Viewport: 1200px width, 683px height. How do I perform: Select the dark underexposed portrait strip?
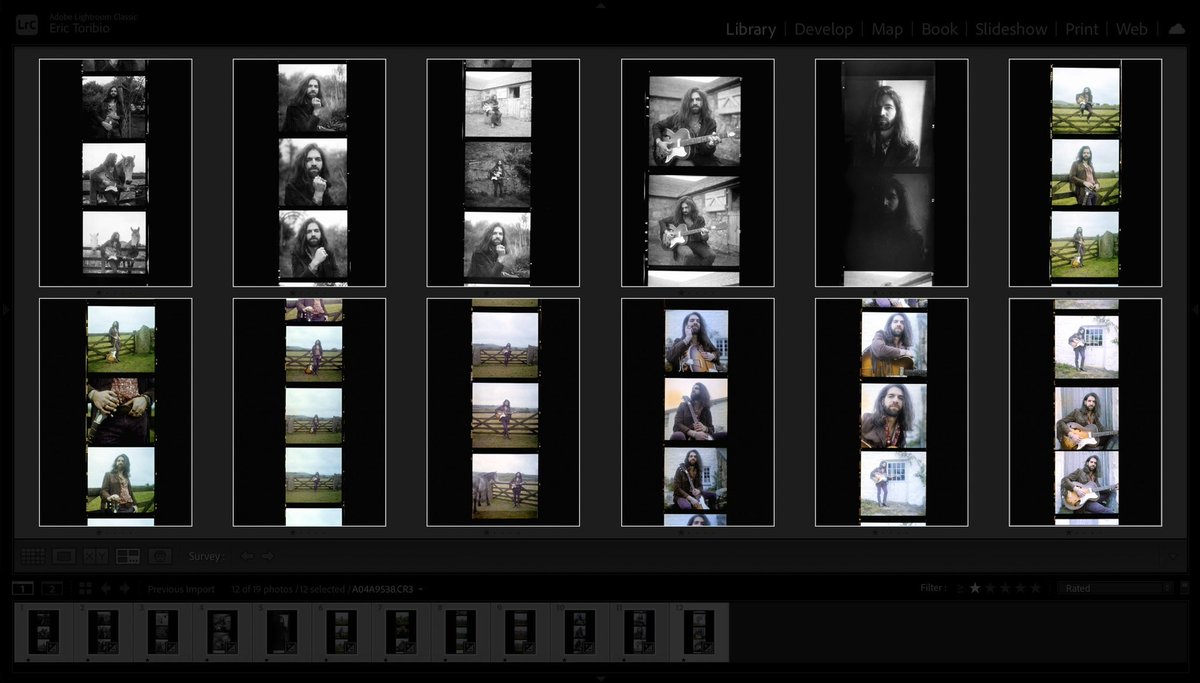891,173
